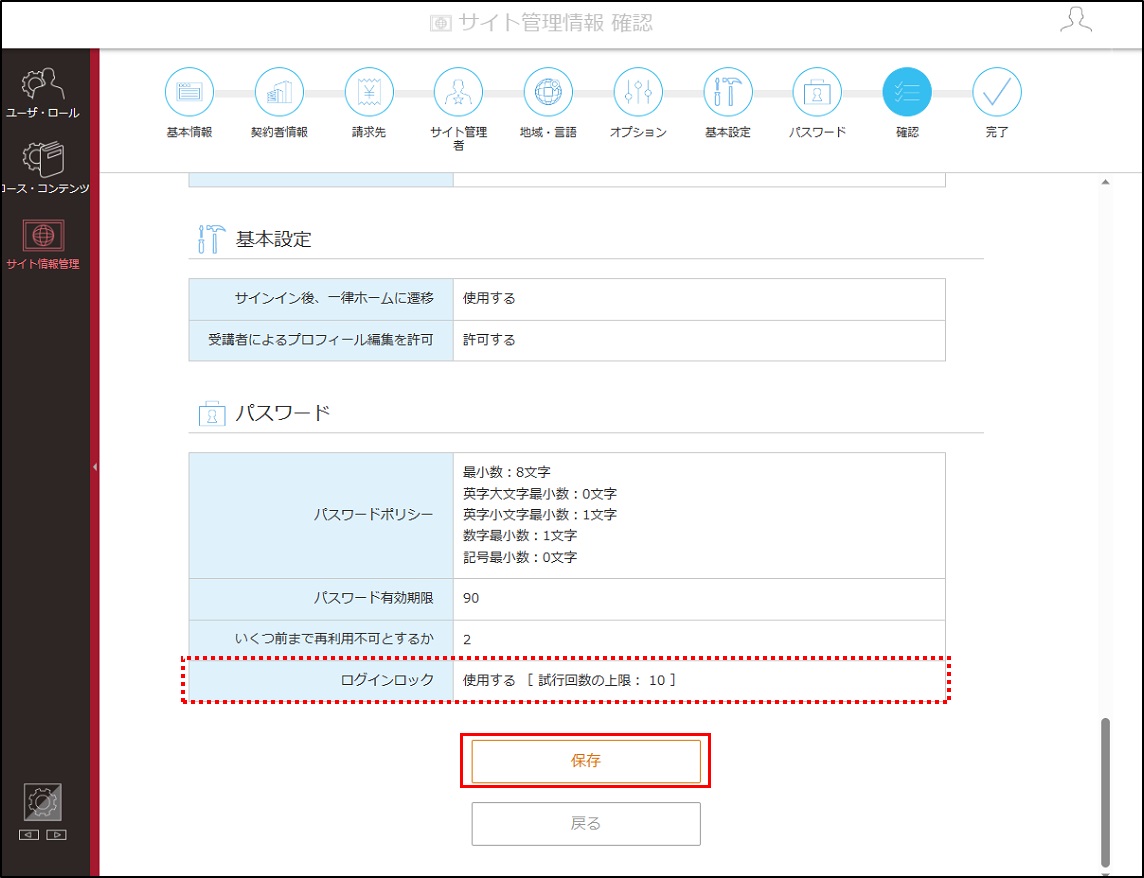
Task: Click the vertical scrollbar thumb
Action: point(1105,792)
